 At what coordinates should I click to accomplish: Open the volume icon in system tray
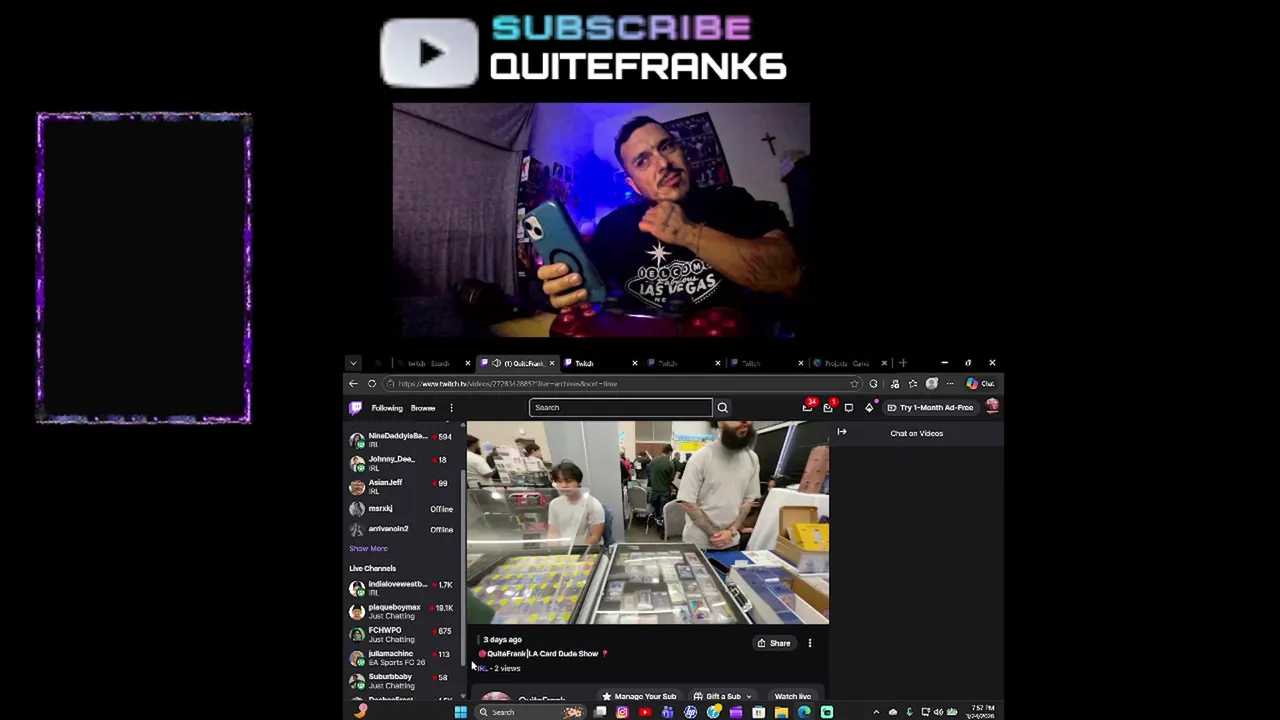click(x=938, y=712)
